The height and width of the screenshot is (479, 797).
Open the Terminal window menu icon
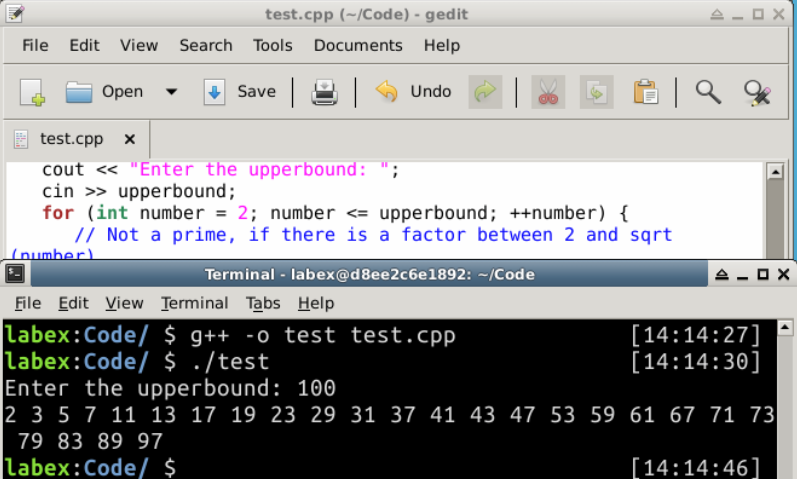pyautogui.click(x=13, y=274)
